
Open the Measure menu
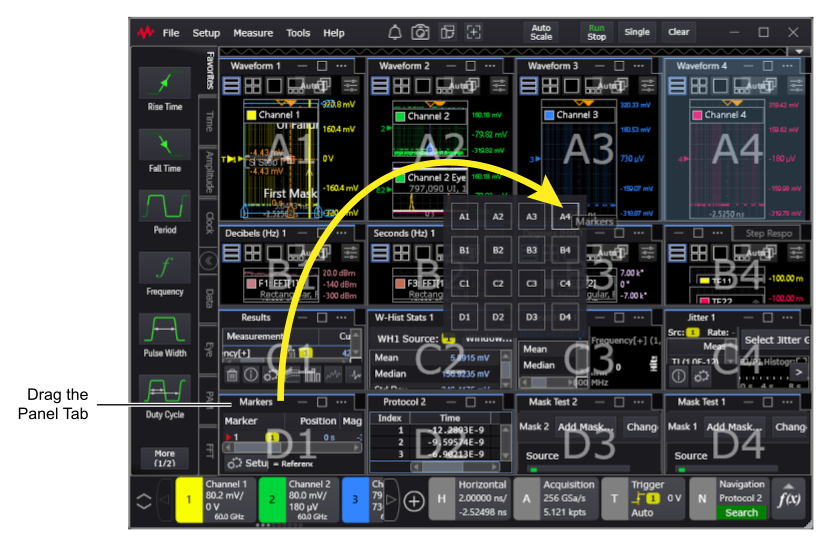click(x=253, y=33)
